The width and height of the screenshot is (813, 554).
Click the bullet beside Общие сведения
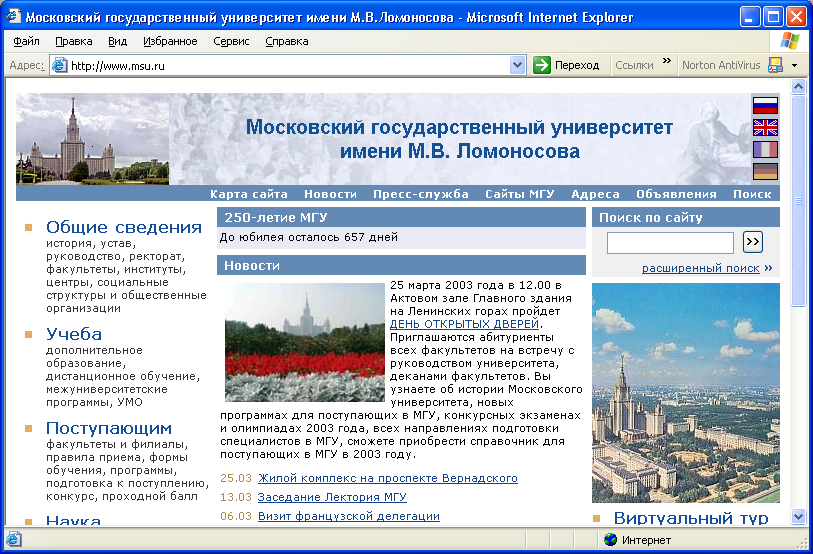coord(29,227)
